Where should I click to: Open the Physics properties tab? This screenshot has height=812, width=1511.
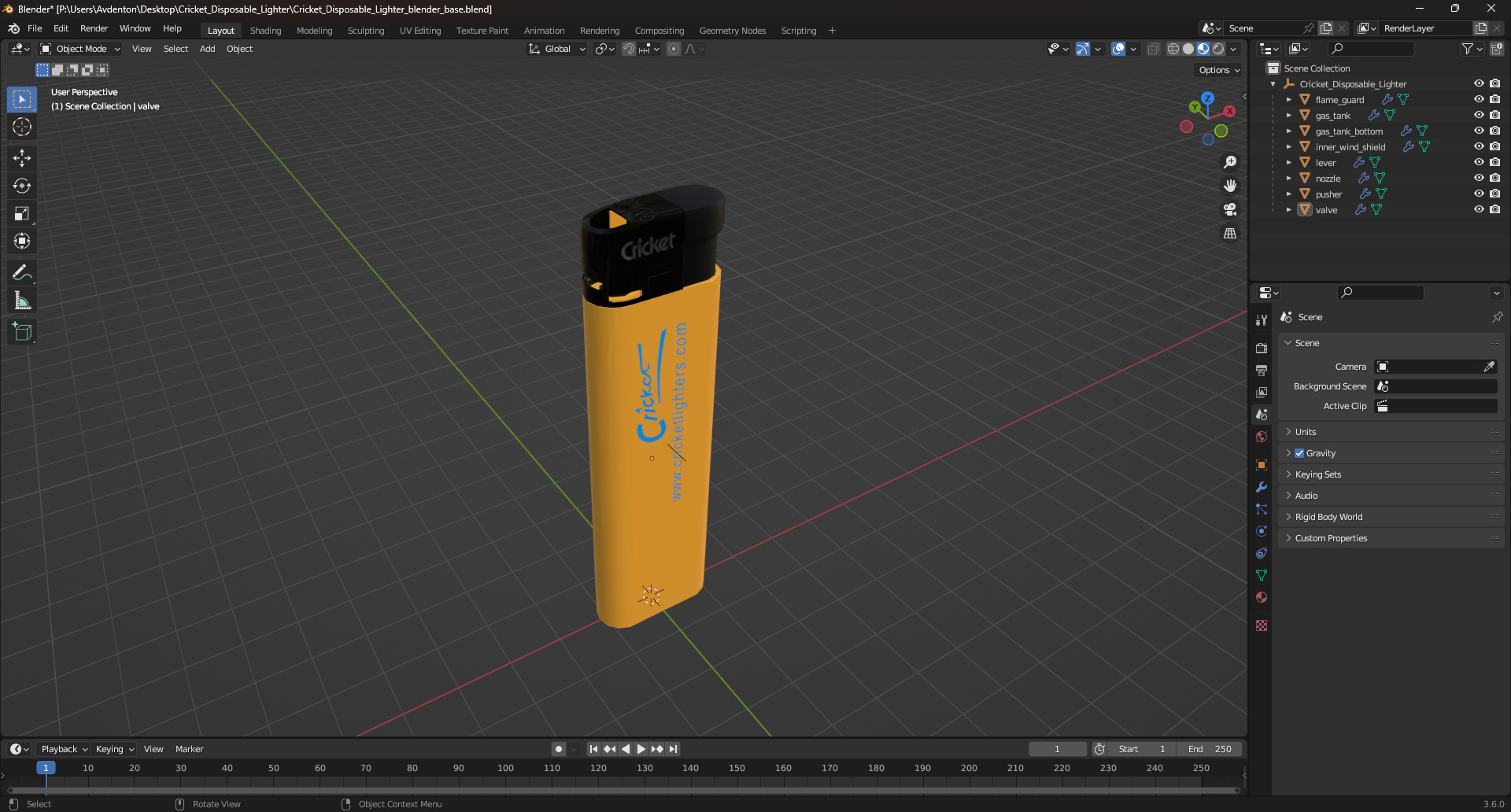coord(1262,531)
